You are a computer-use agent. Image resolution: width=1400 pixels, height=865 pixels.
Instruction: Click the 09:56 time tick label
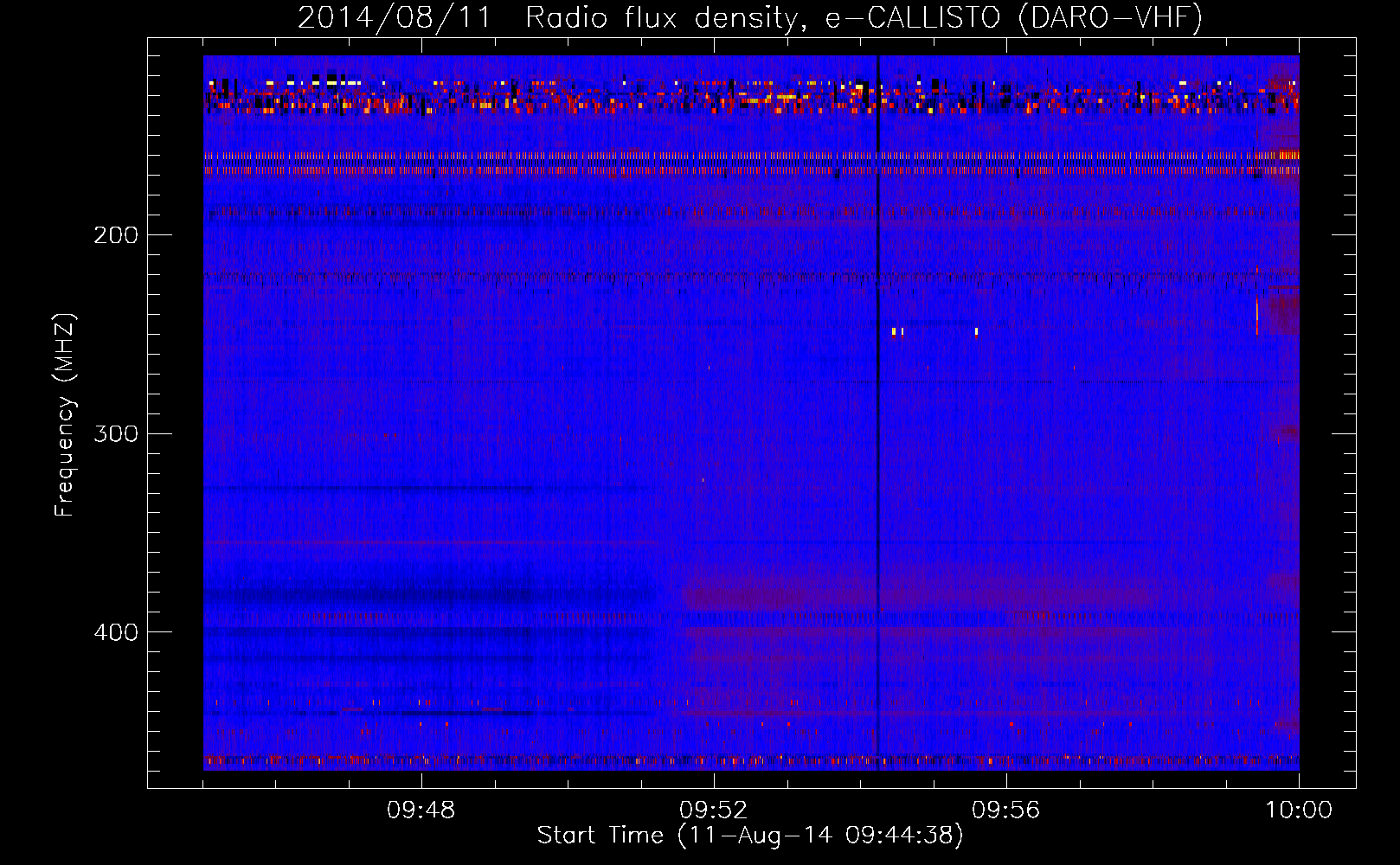(1006, 811)
